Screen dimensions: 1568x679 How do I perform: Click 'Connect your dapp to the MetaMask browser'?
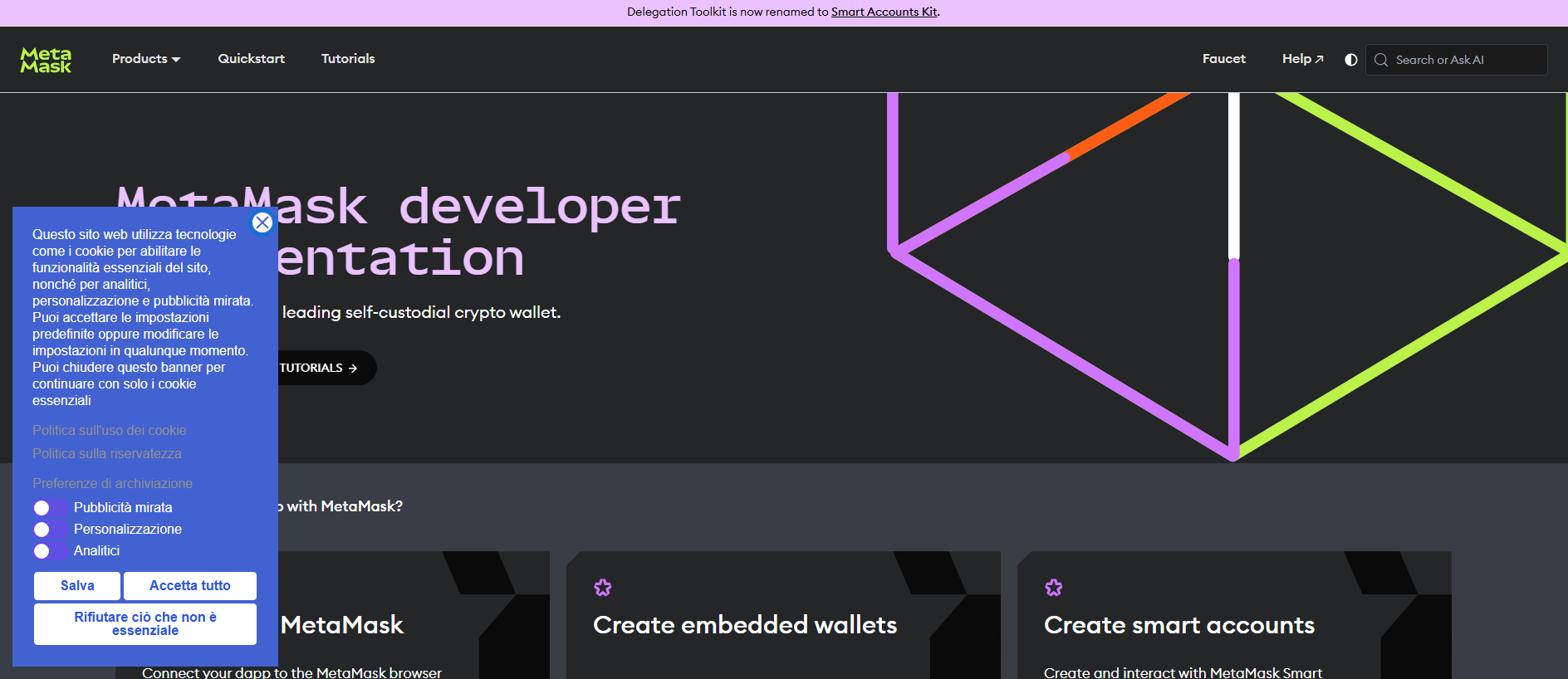(x=292, y=672)
